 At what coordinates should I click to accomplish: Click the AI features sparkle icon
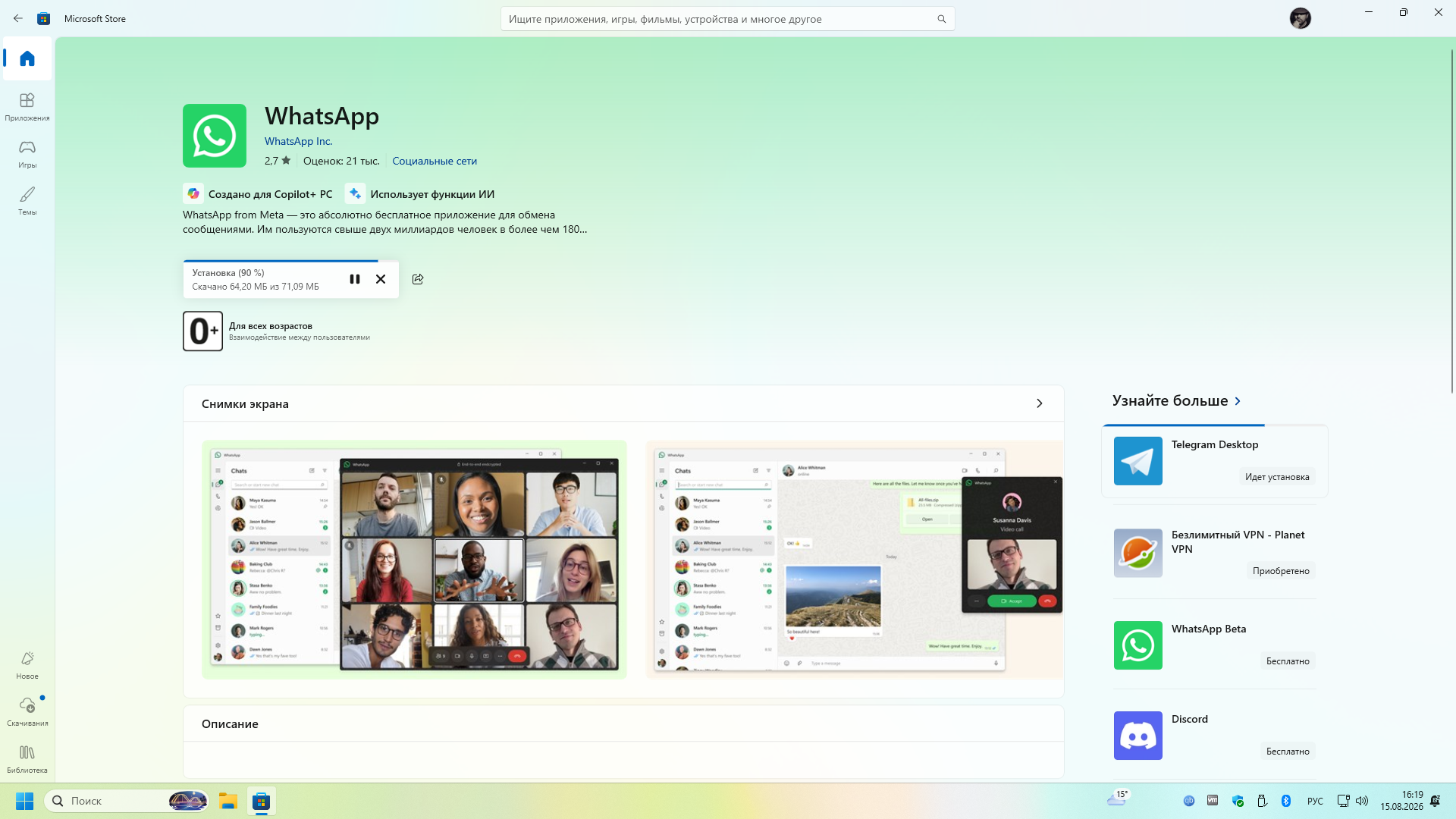tap(355, 194)
